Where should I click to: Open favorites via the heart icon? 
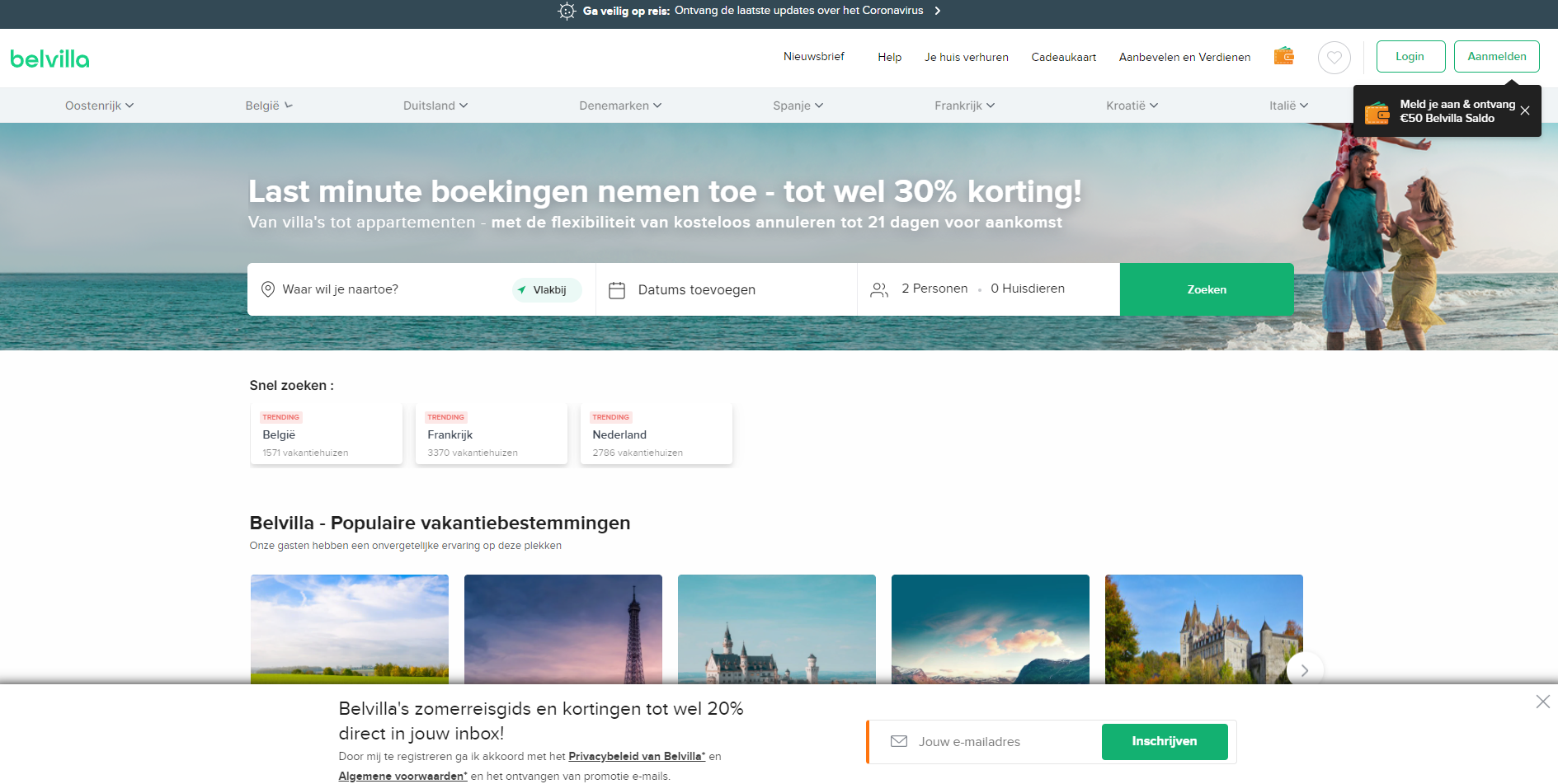[1334, 58]
